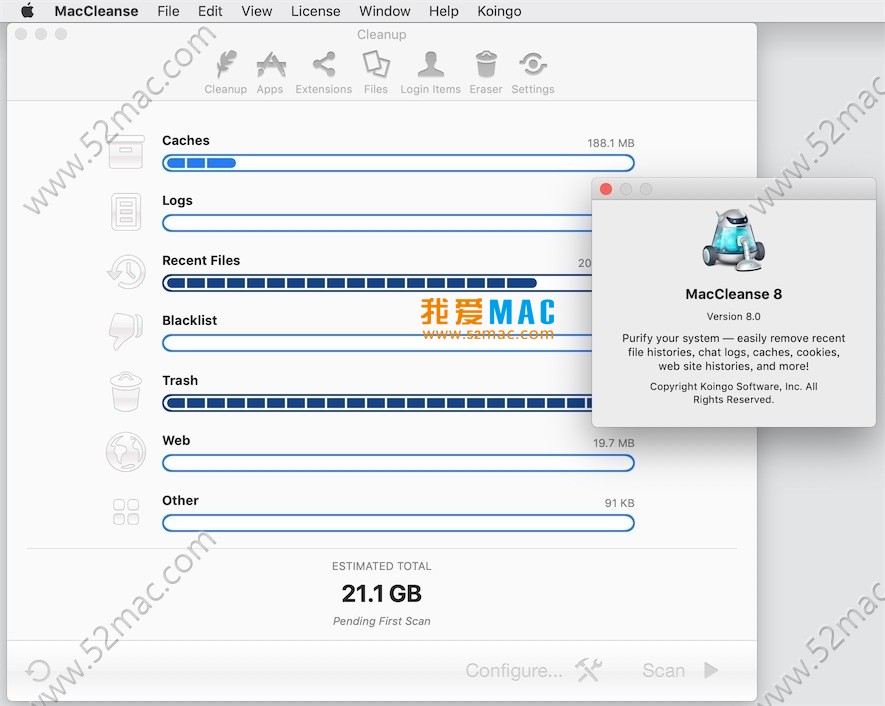Click the ESTIMATED TOTAL heading
This screenshot has width=885, height=706.
coord(382,567)
